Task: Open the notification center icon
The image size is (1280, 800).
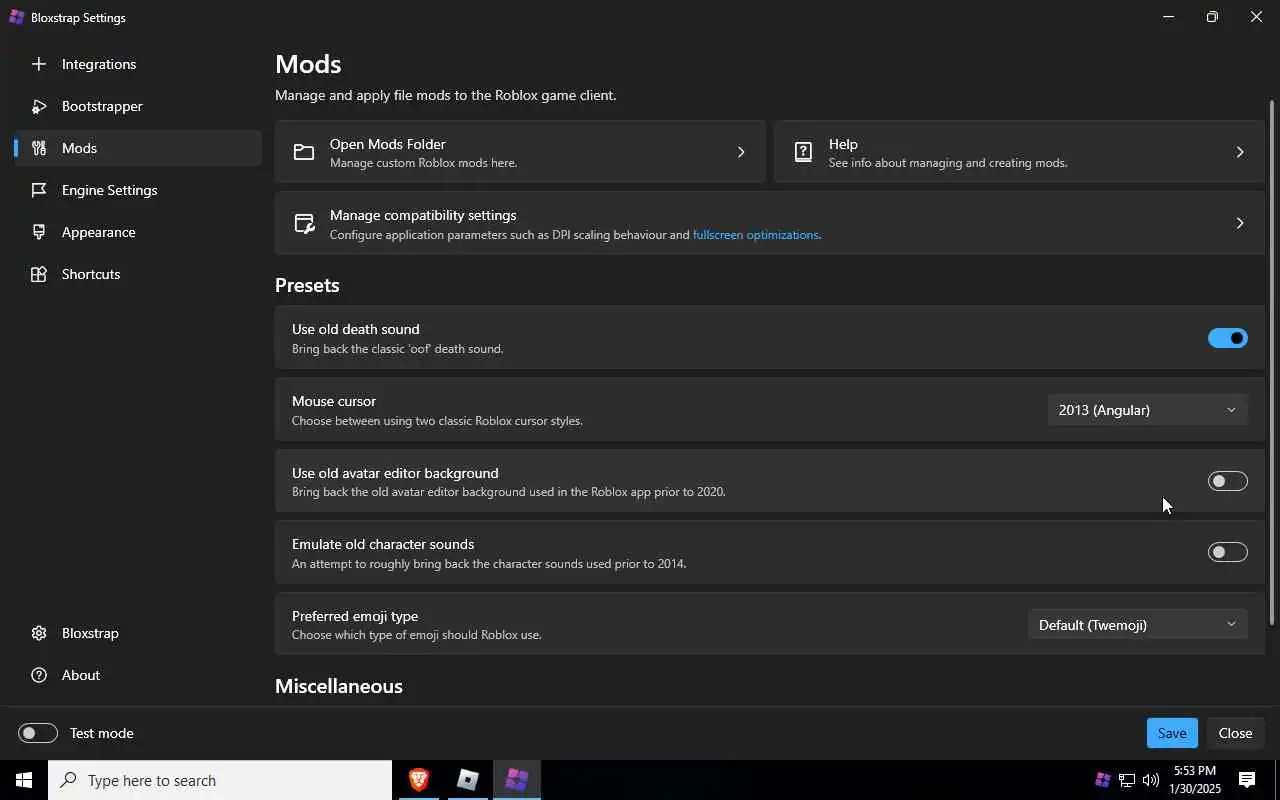Action: [x=1247, y=780]
